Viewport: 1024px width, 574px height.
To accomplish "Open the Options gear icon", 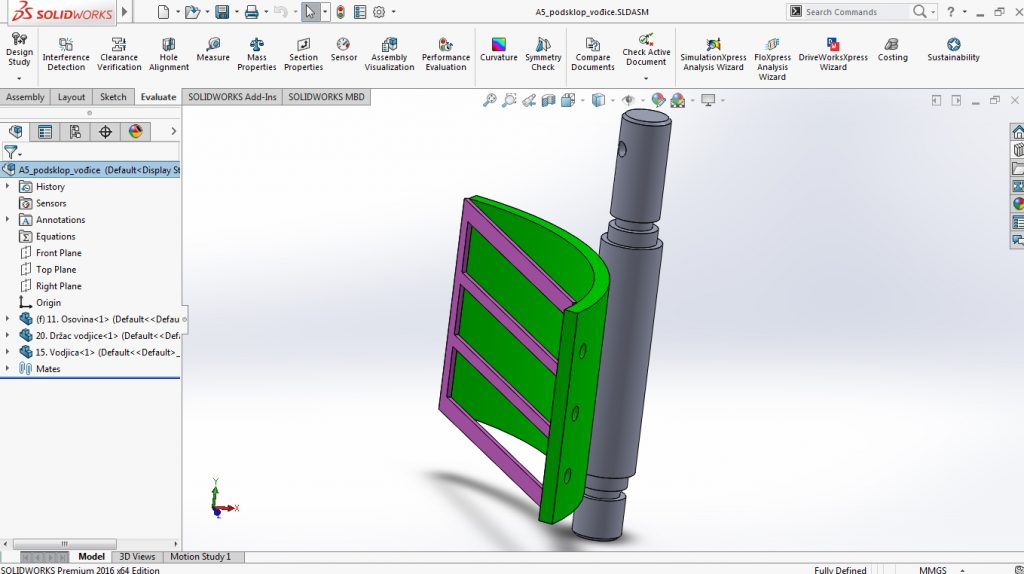I will 379,12.
